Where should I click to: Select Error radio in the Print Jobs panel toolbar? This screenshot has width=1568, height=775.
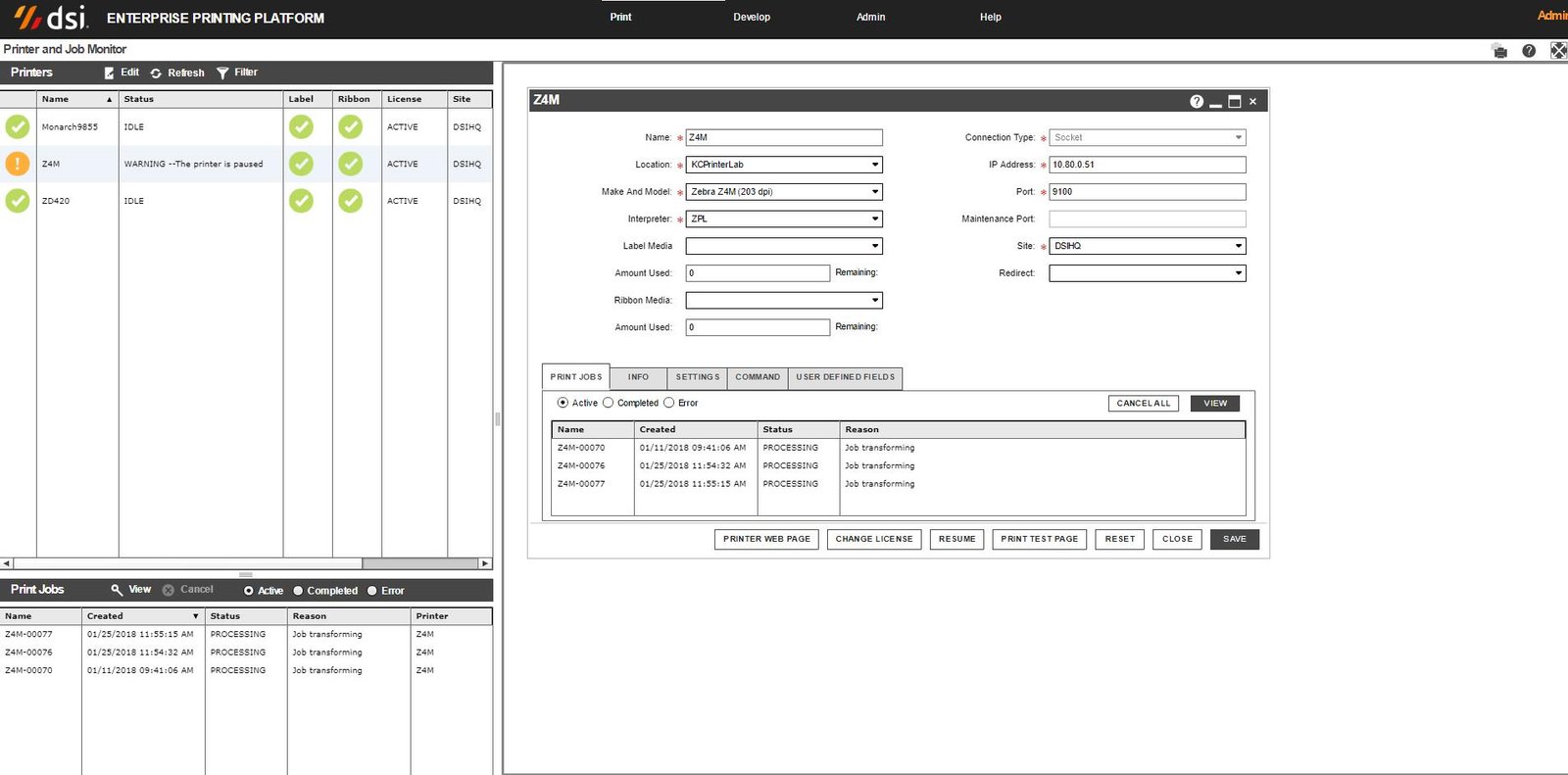[x=372, y=591]
